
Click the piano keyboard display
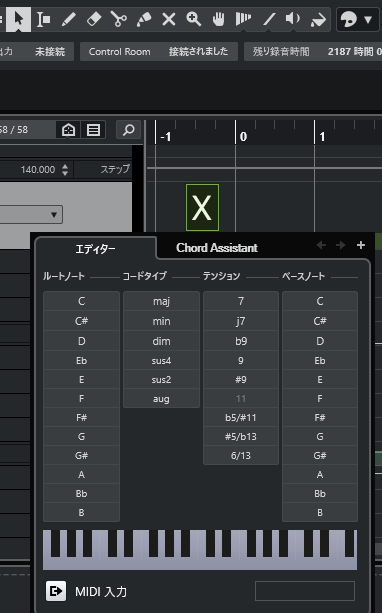tap(200, 549)
